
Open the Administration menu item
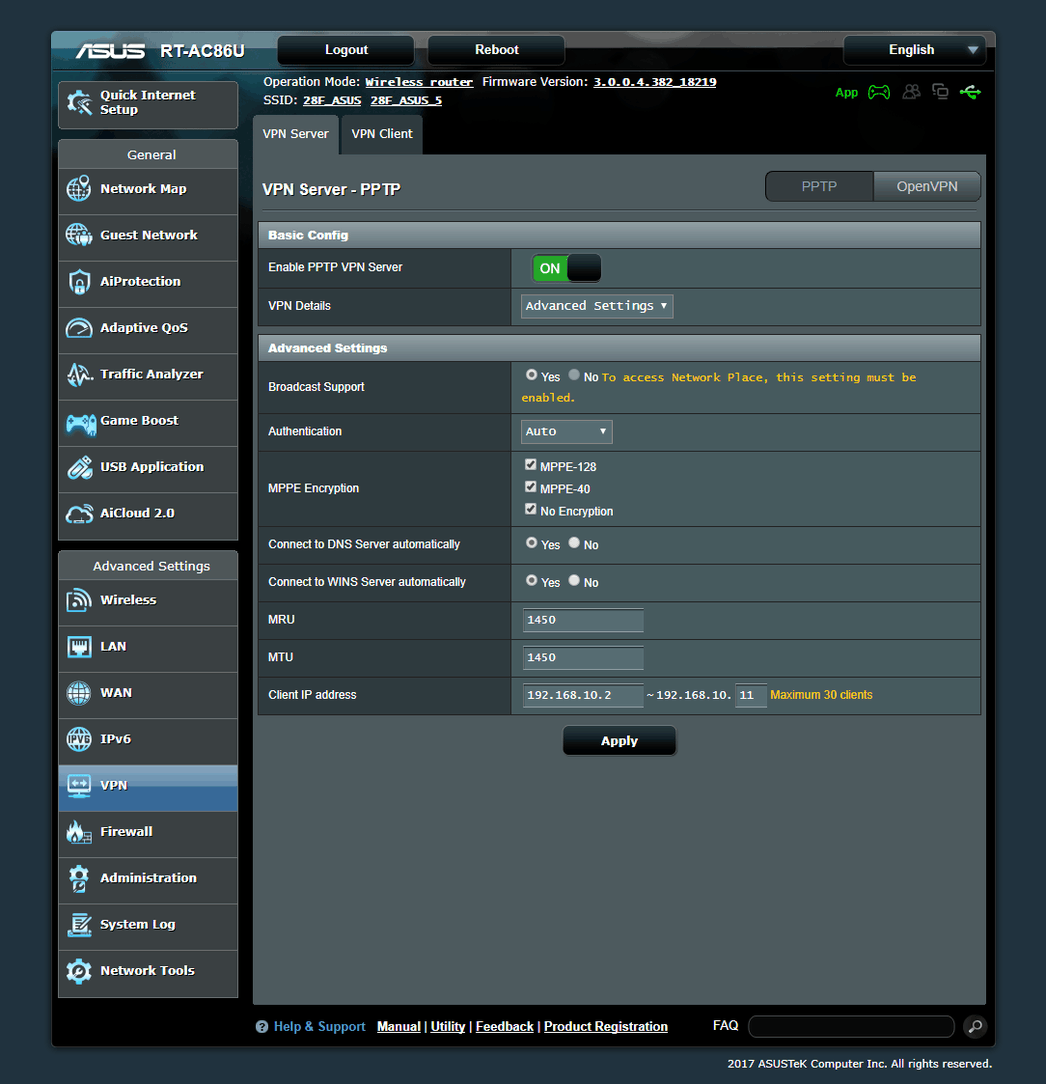point(148,879)
